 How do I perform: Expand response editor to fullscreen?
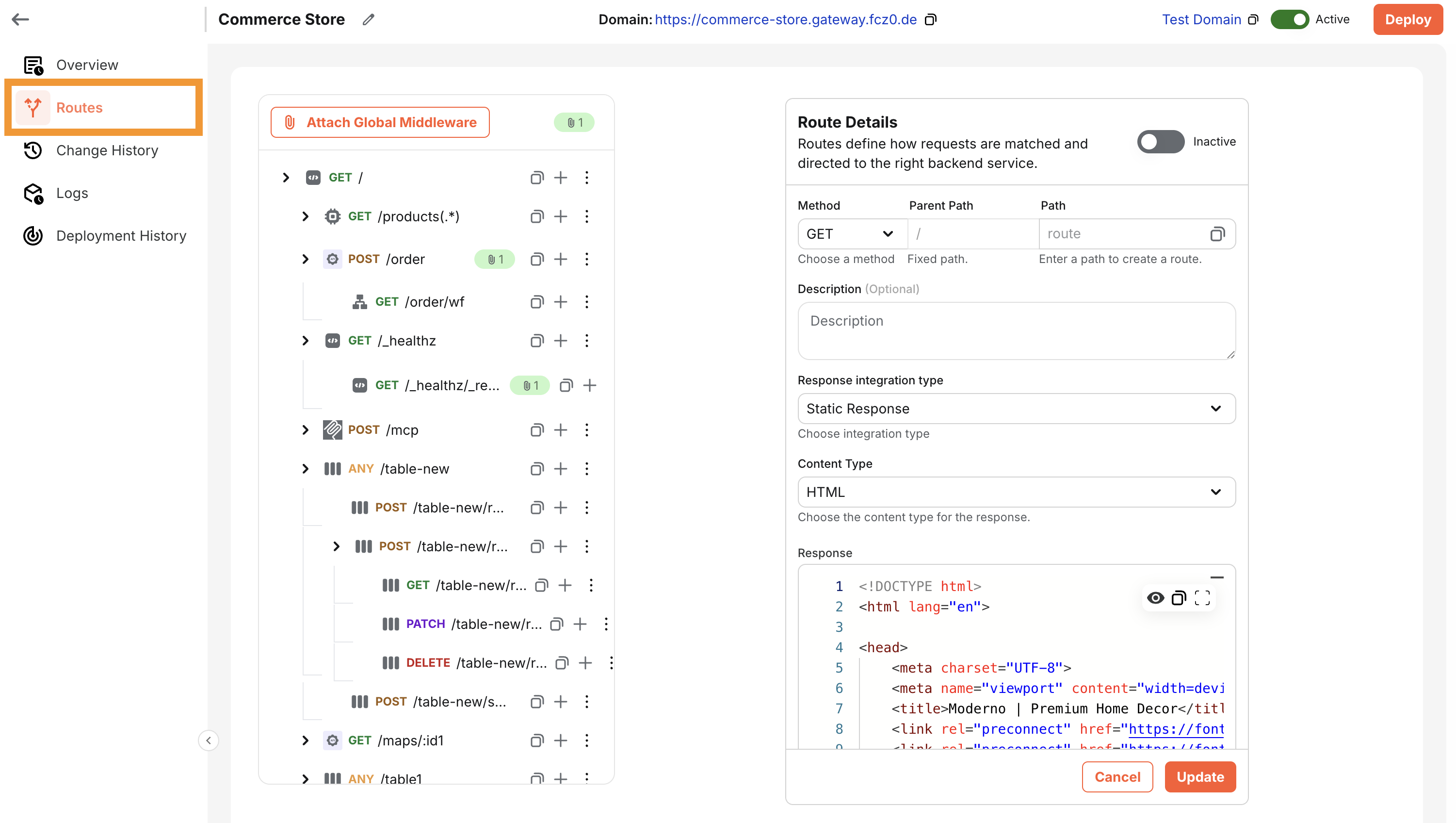[1202, 598]
